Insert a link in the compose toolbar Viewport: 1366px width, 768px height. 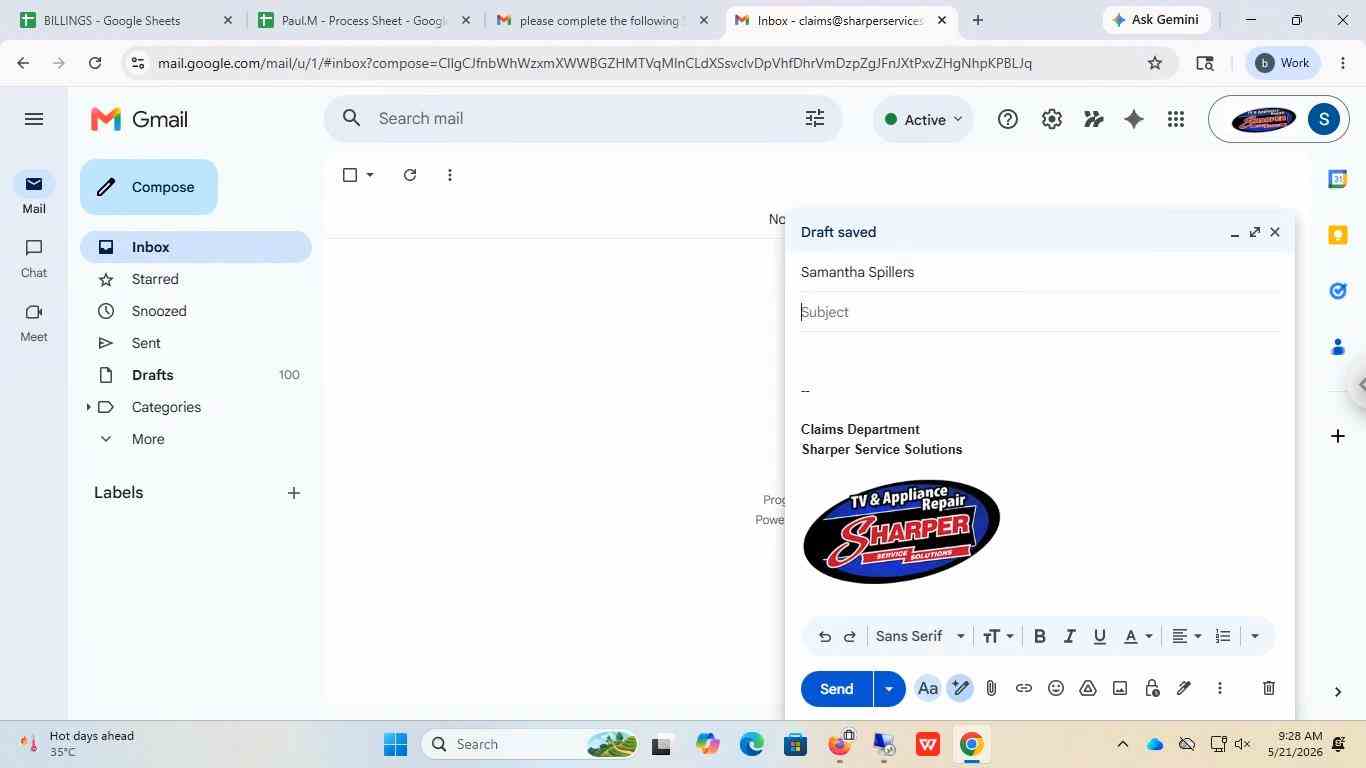tap(1023, 688)
